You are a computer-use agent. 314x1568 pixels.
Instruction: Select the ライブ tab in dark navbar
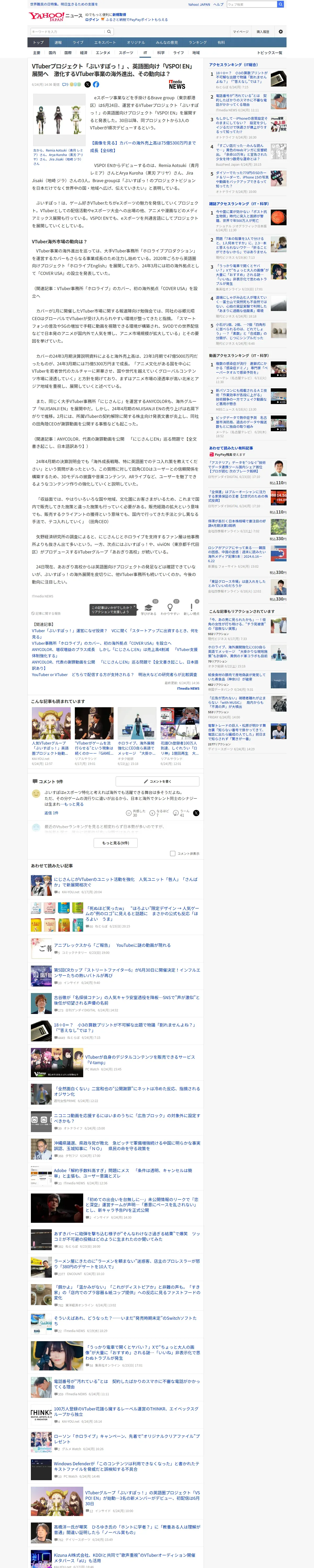click(78, 43)
